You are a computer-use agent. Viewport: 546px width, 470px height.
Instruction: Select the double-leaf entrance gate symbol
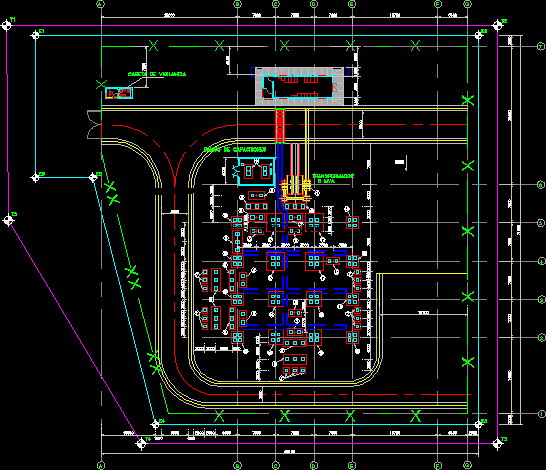pos(94,125)
